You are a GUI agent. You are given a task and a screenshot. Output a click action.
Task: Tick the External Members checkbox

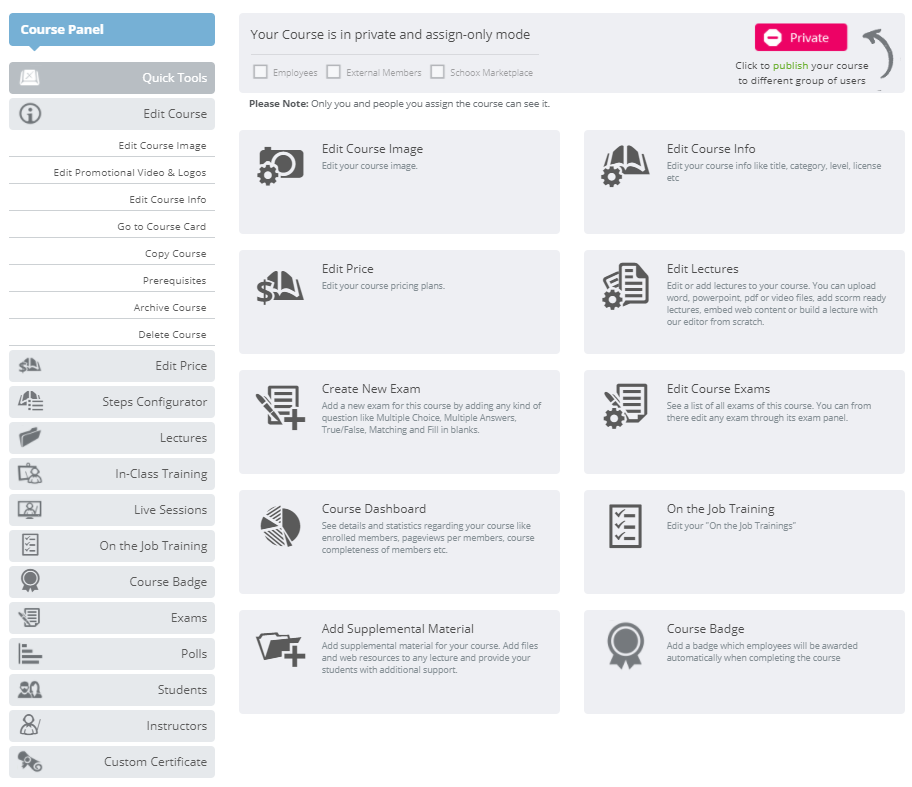click(x=333, y=72)
